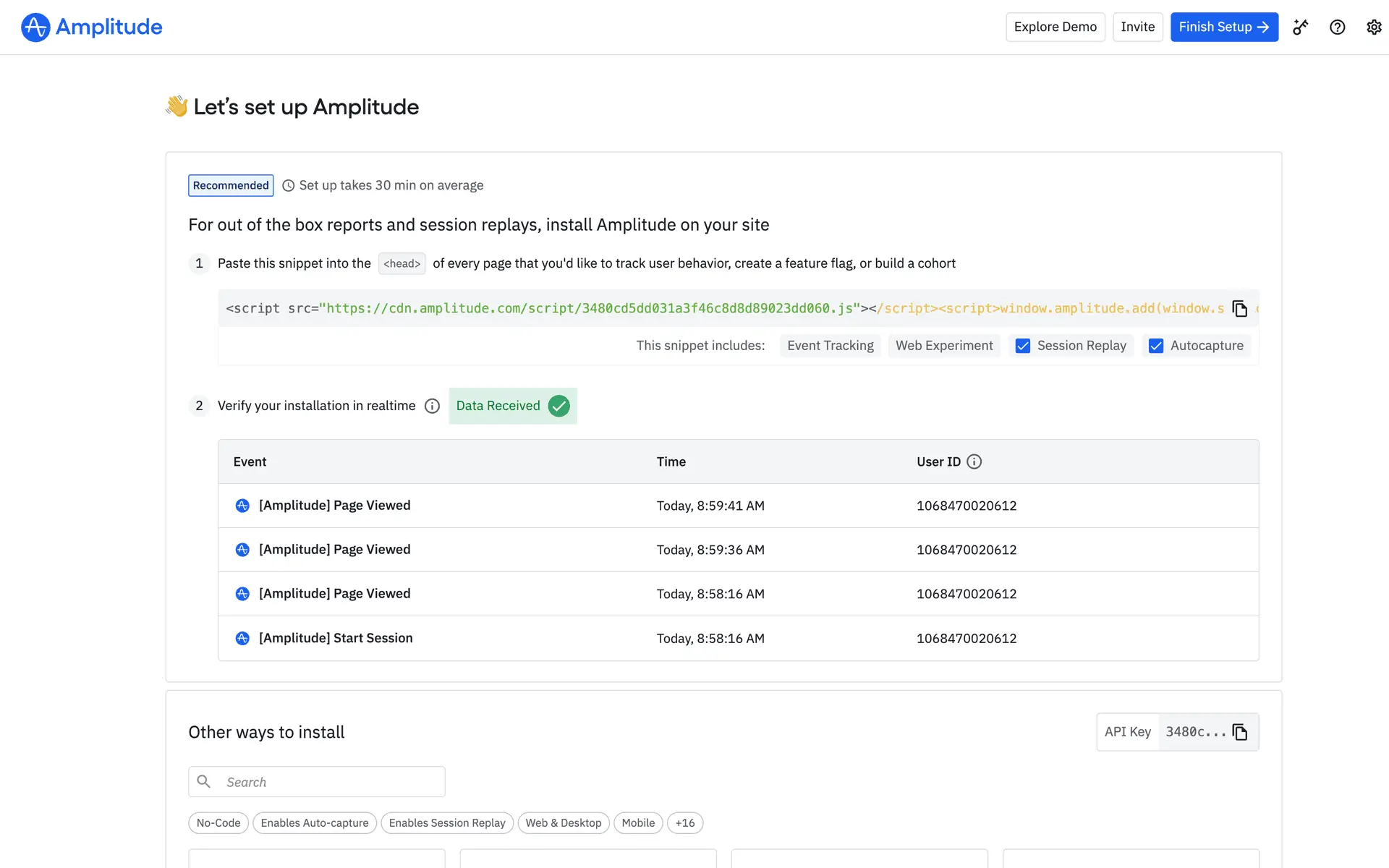
Task: Open the settings gear icon
Action: [1373, 27]
